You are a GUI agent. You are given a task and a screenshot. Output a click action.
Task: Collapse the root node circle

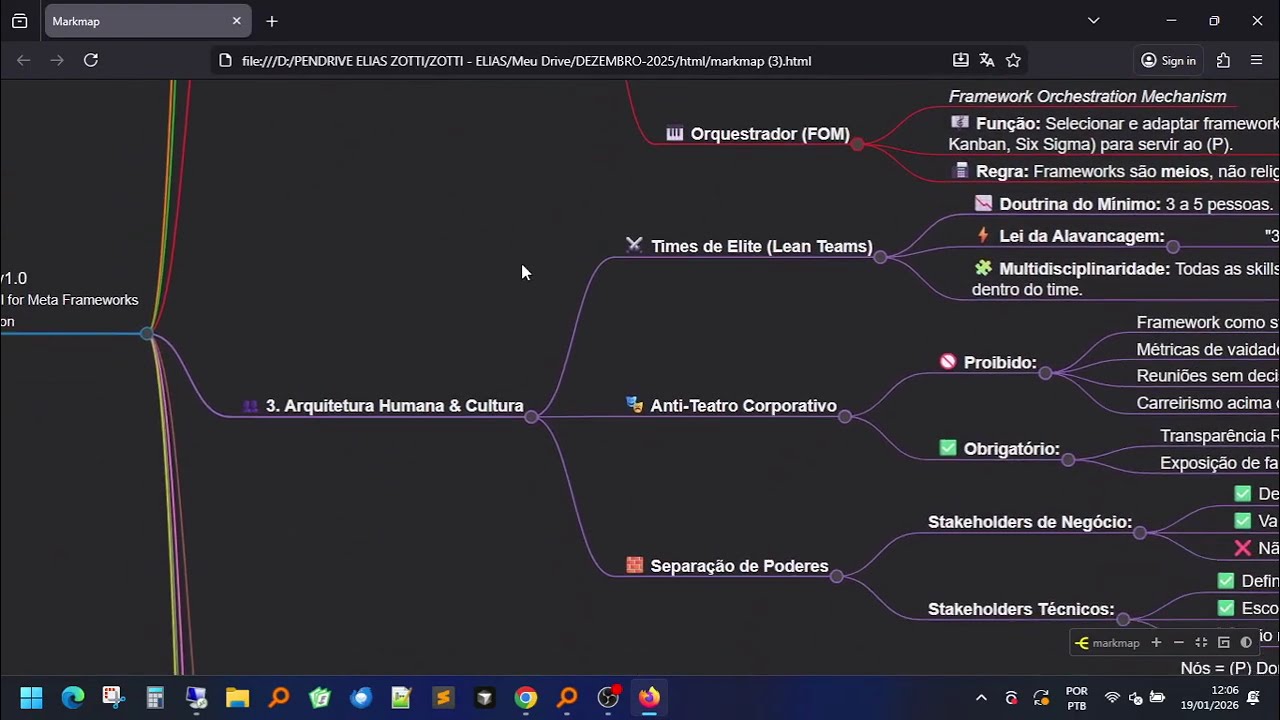pyautogui.click(x=147, y=333)
